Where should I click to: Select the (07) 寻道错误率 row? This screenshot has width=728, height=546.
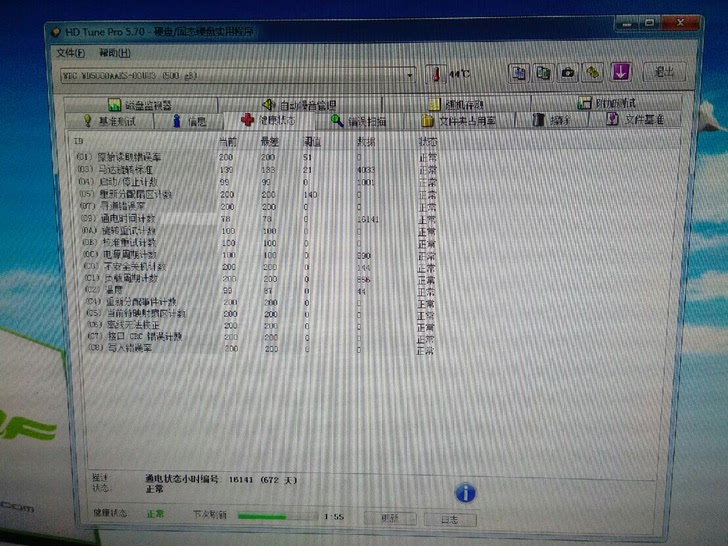tap(257, 206)
